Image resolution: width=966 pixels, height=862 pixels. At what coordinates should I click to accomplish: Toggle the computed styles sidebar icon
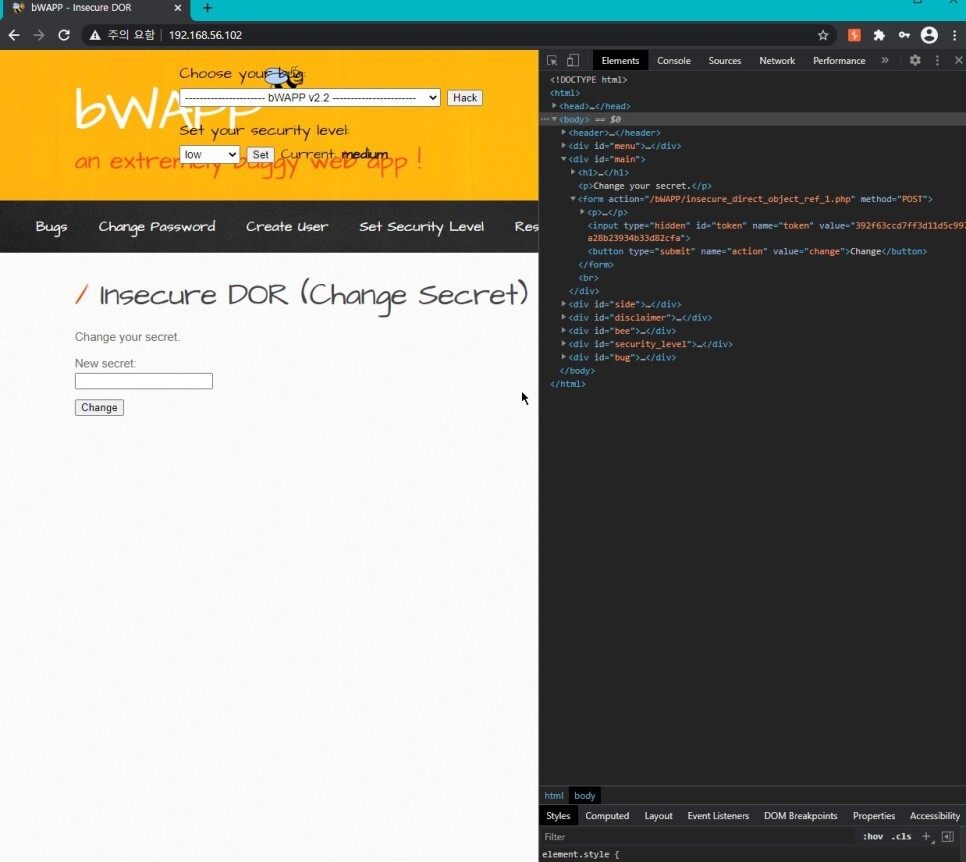click(x=948, y=836)
